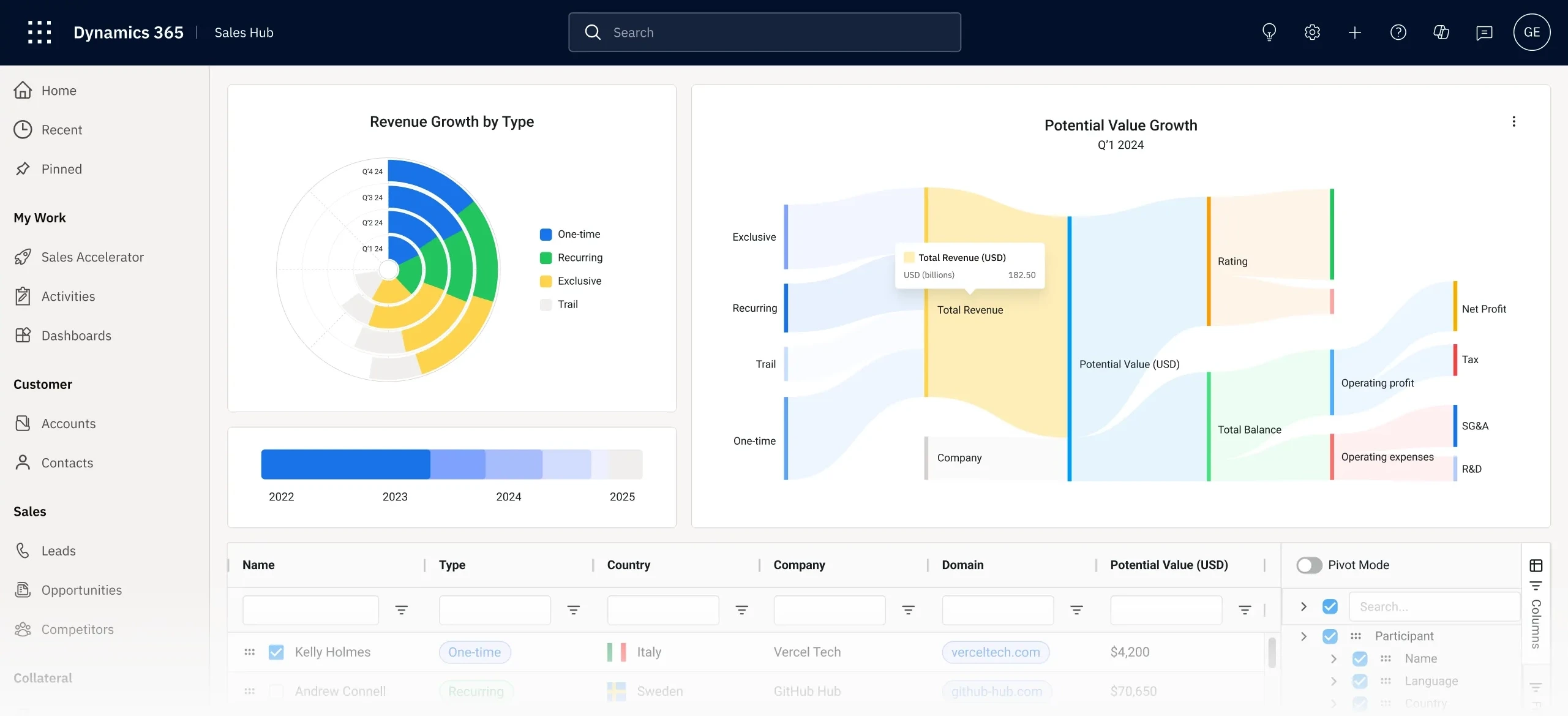This screenshot has height=716, width=1568.
Task: Expand the Language column tree item
Action: tap(1334, 681)
